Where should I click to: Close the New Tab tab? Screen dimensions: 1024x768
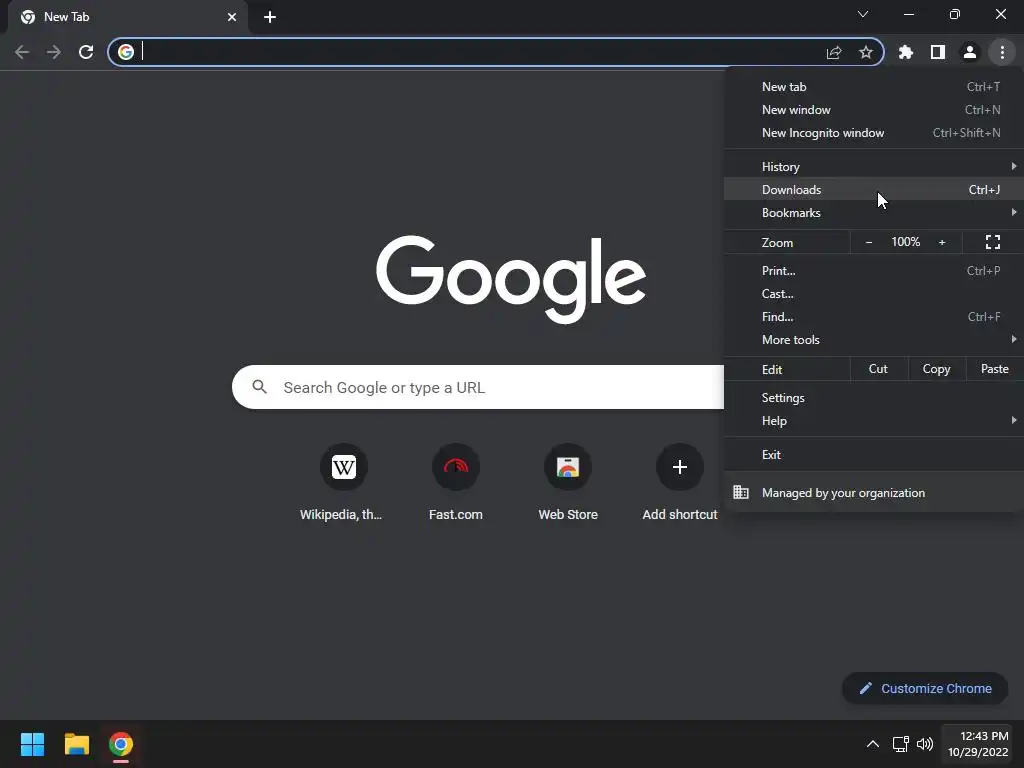coord(232,17)
